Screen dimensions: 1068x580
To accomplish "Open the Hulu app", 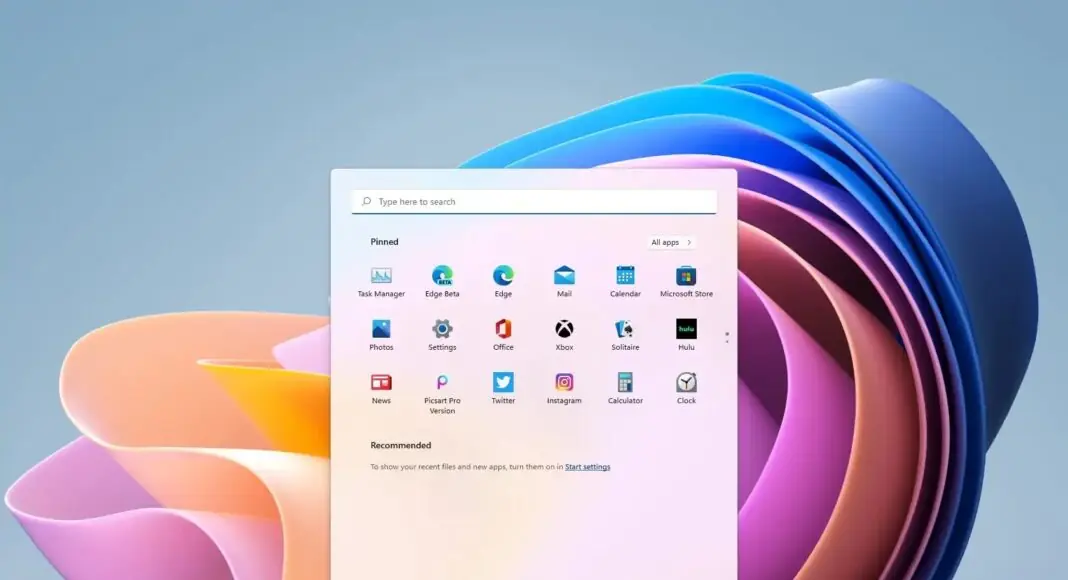I will tap(686, 330).
